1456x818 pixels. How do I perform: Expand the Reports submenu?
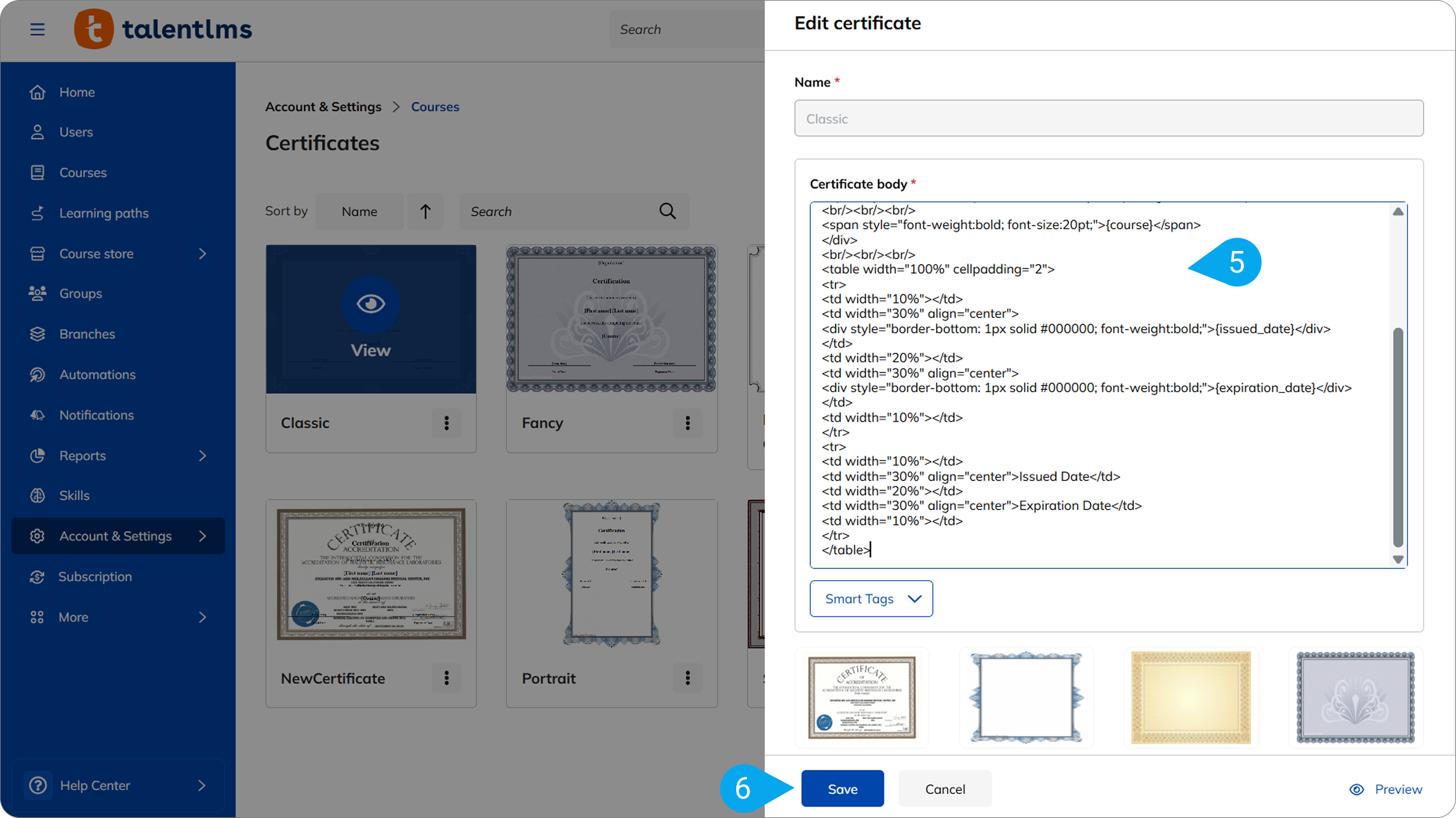coord(202,455)
